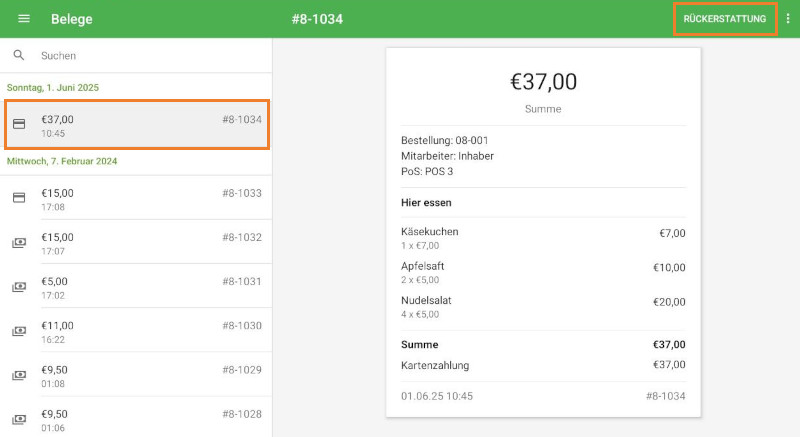Screen dimensions: 800x437
Task: Click cash icon for receipt #8-1030
Action: pyautogui.click(x=19, y=331)
